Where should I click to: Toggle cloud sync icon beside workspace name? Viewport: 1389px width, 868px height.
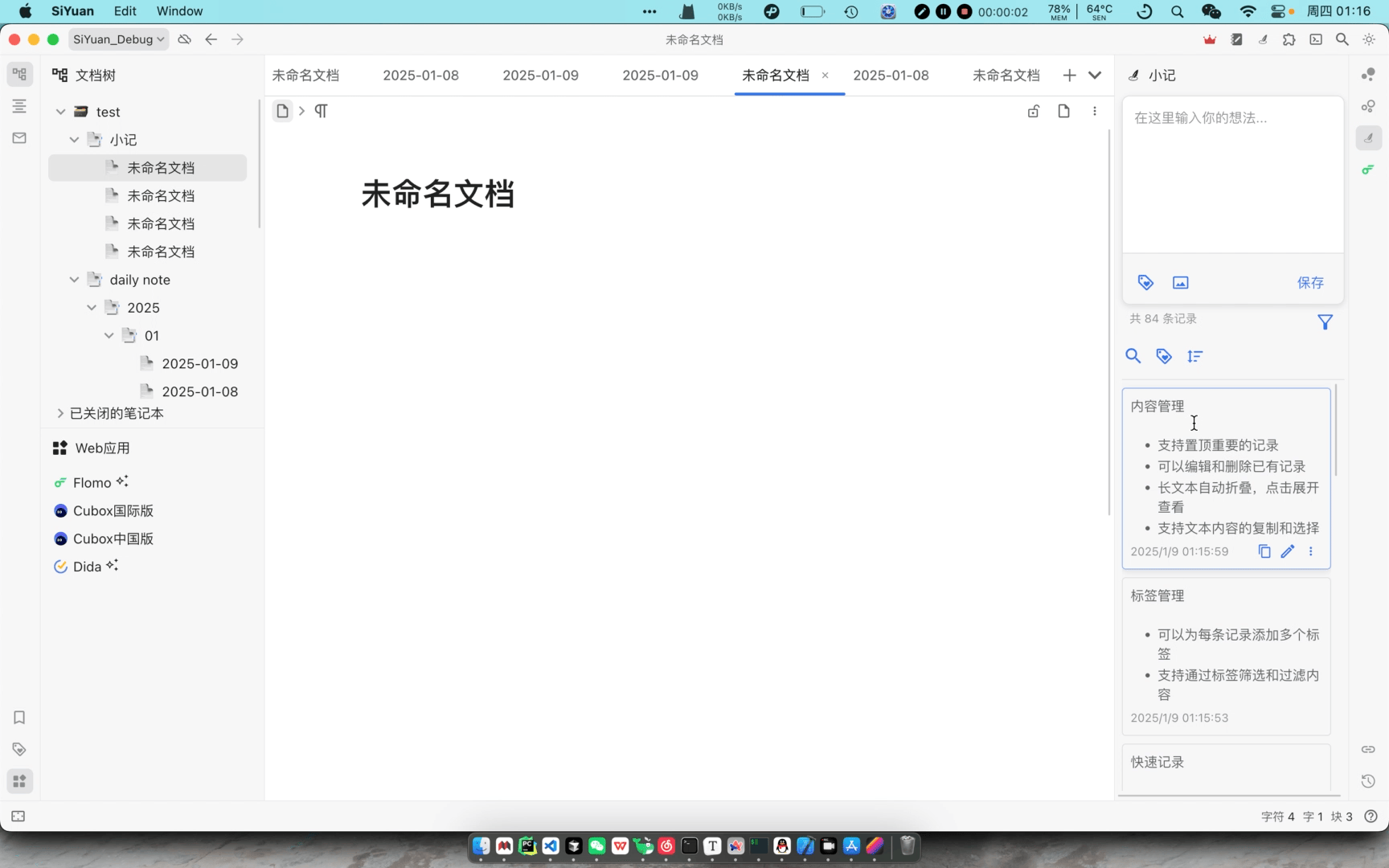183,39
